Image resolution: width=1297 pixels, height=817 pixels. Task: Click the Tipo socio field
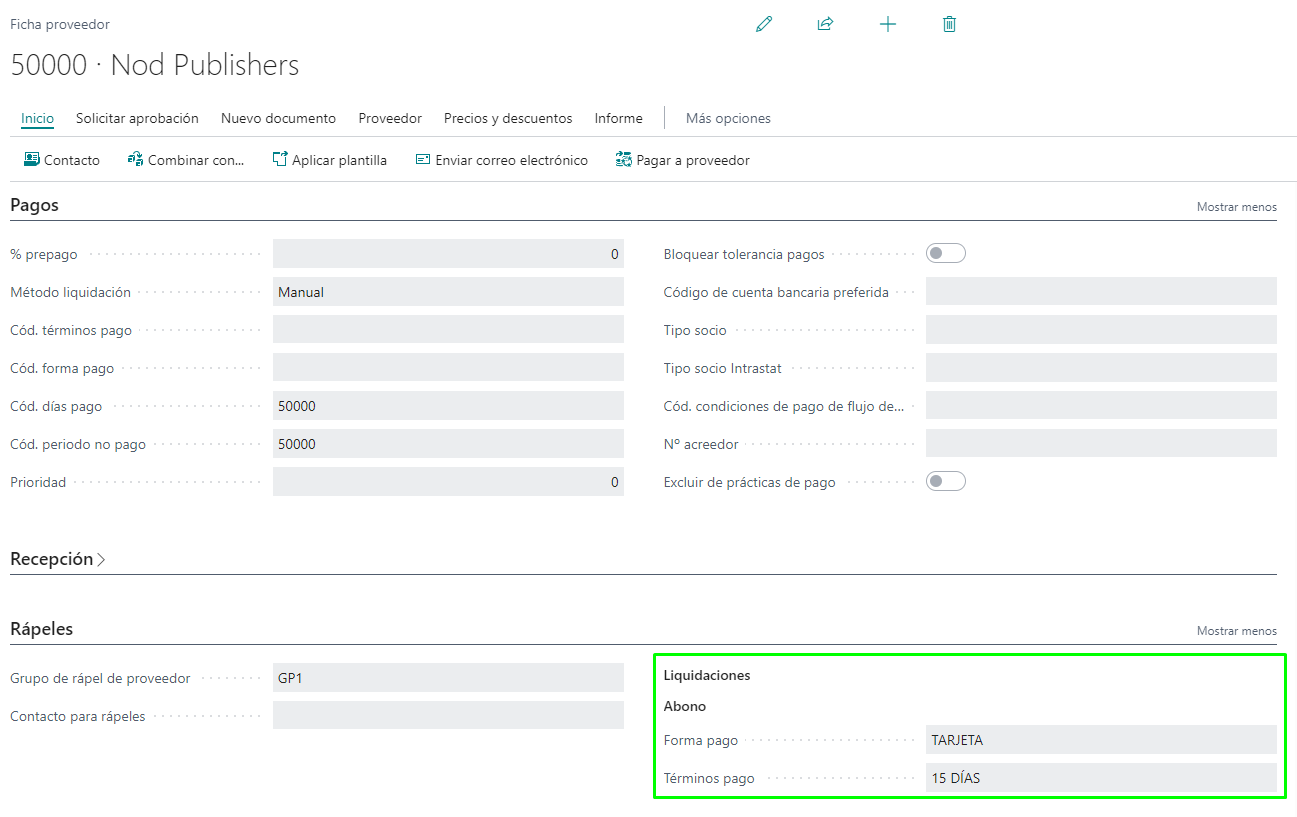(1101, 330)
